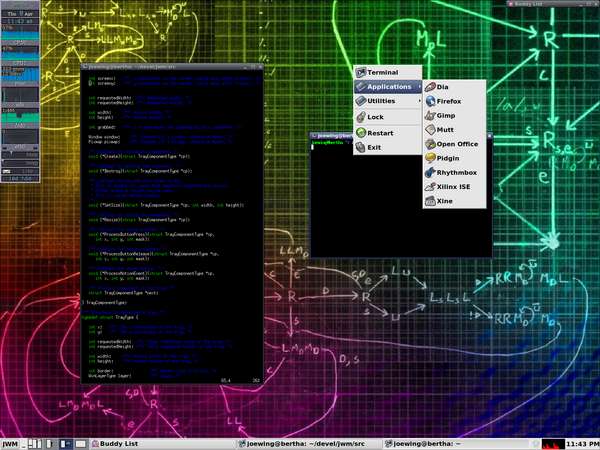Click the Terminal icon in root menu
Screen dimensions: 600x450
pyautogui.click(x=361, y=73)
